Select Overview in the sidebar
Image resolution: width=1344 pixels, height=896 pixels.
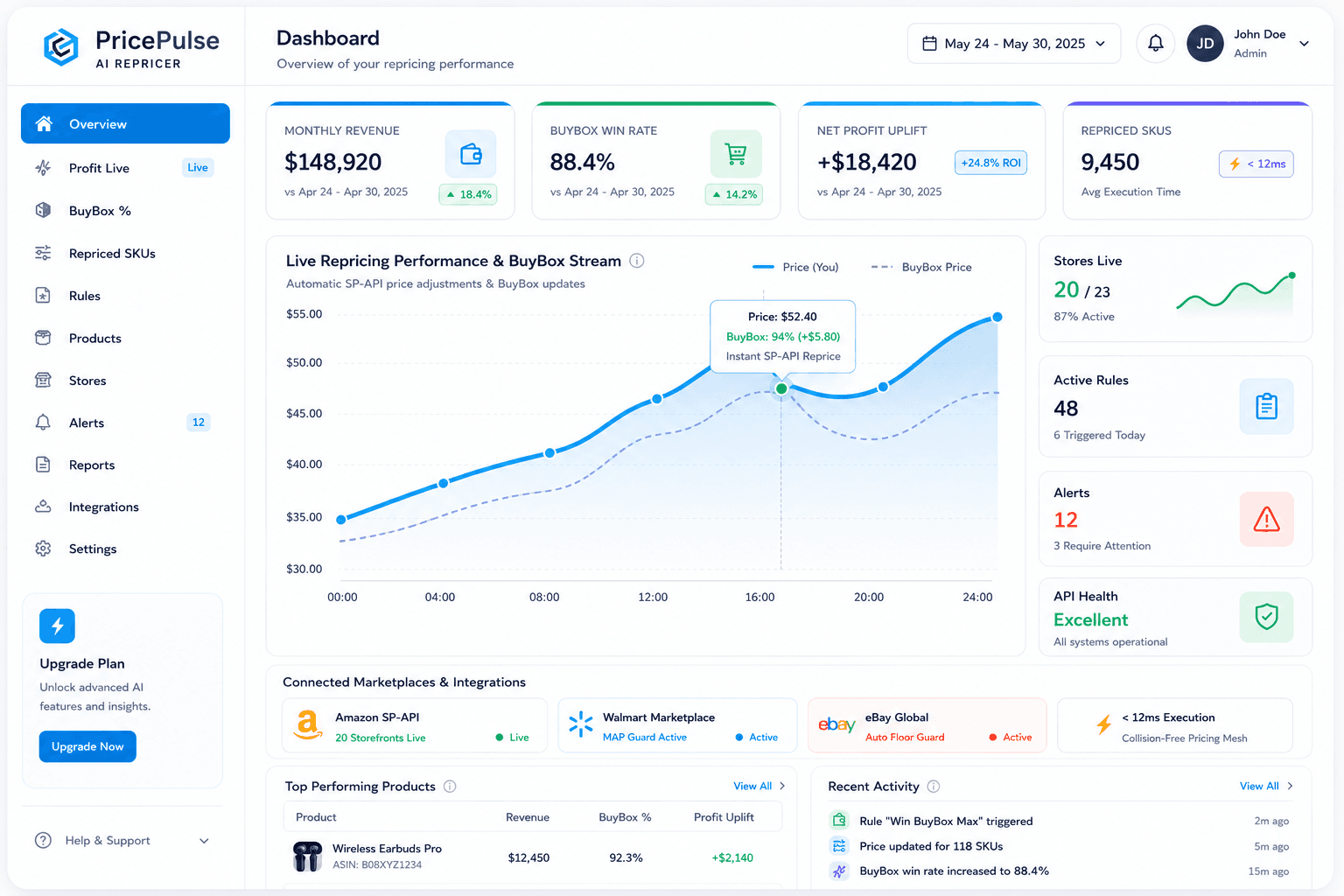(x=125, y=123)
